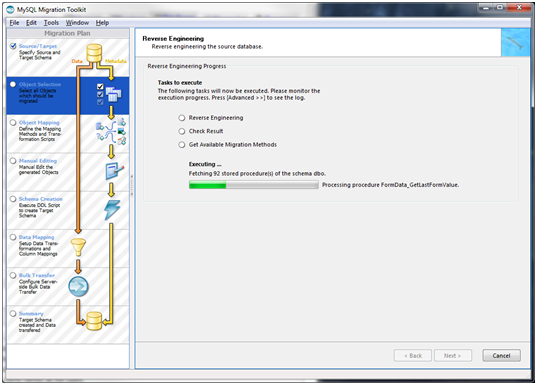Click the source database cylinder icon
This screenshot has height=385, width=537.
[x=94, y=53]
